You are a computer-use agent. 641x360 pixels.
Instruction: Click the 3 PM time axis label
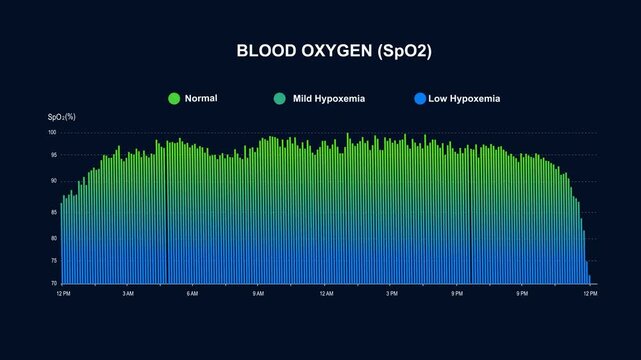[x=392, y=293]
